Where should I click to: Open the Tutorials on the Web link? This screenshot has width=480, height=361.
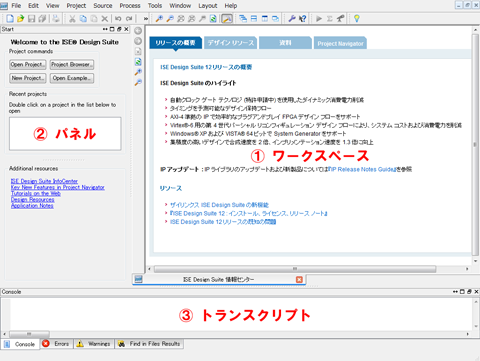[x=36, y=193]
